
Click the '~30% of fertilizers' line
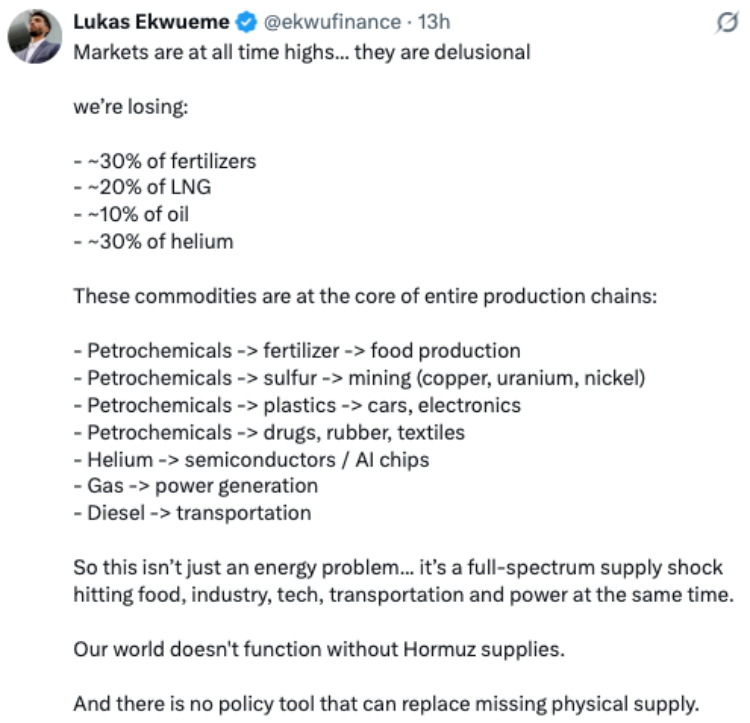[165, 161]
